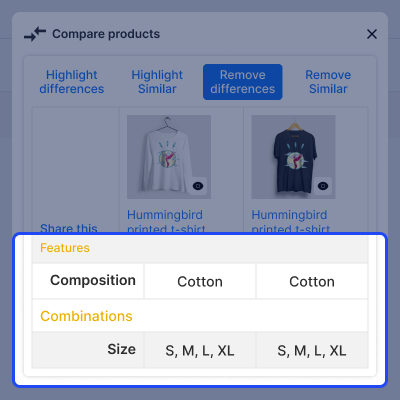Viewport: 400px width, 400px height.
Task: Toggle the Remove differences button
Action: pos(243,82)
